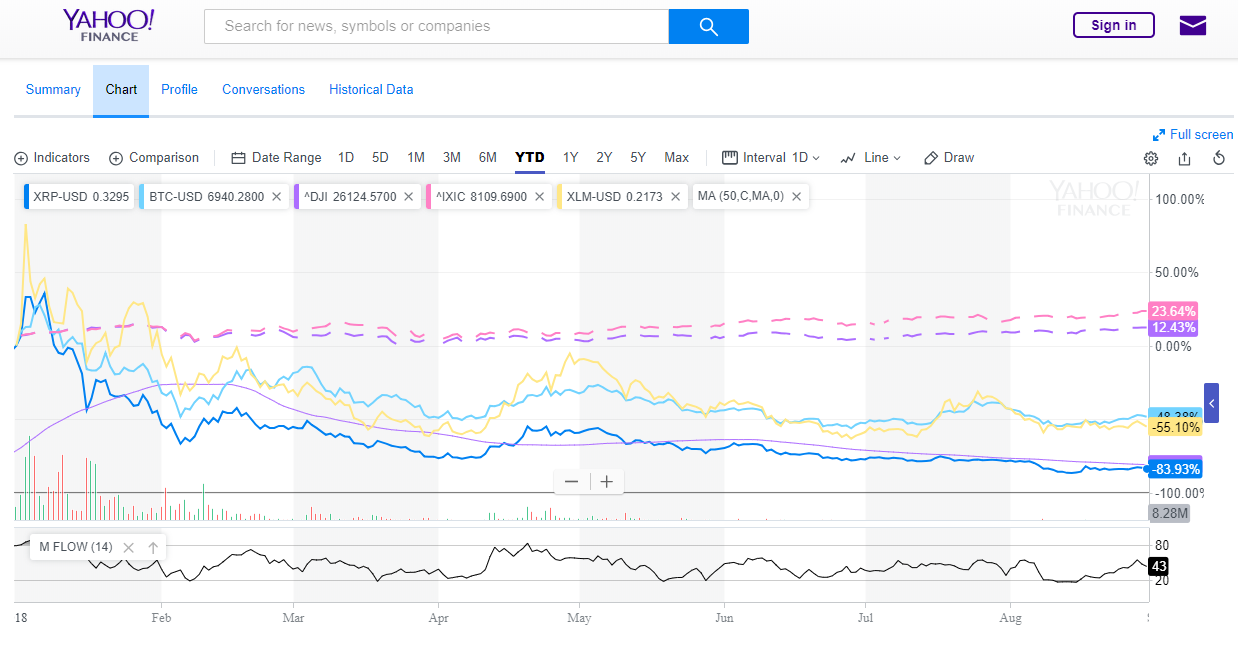Focus the news and symbols search field
The width and height of the screenshot is (1238, 646).
436,27
